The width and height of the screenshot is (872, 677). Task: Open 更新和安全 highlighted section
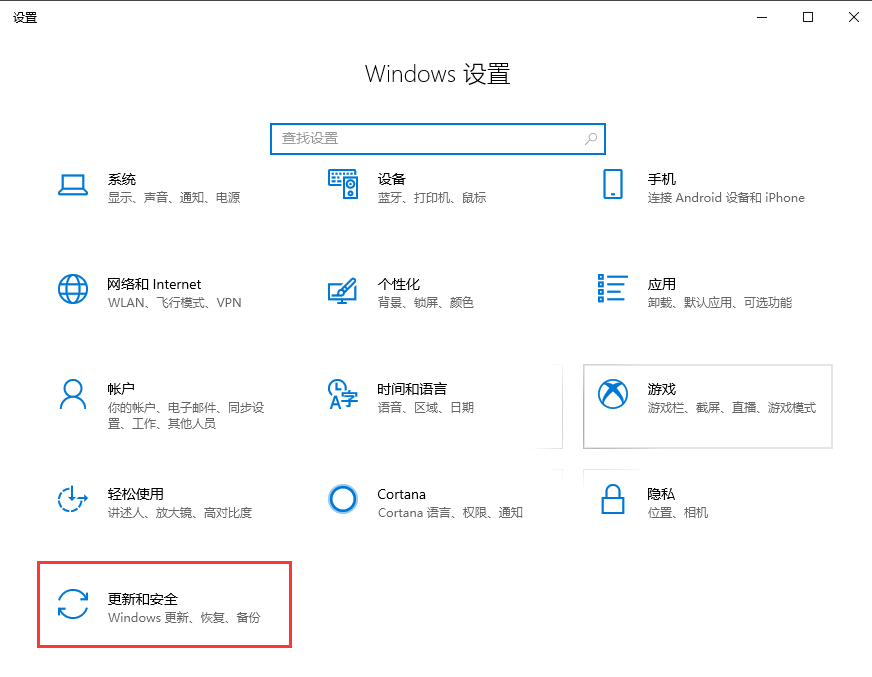point(165,604)
